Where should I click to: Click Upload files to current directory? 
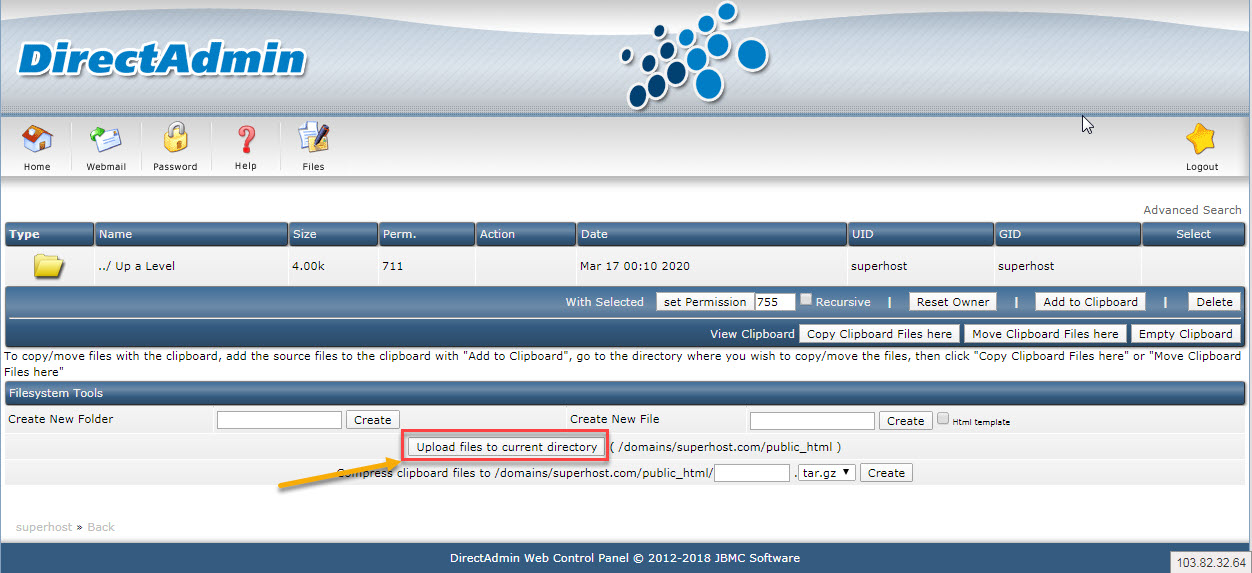pyautogui.click(x=506, y=447)
